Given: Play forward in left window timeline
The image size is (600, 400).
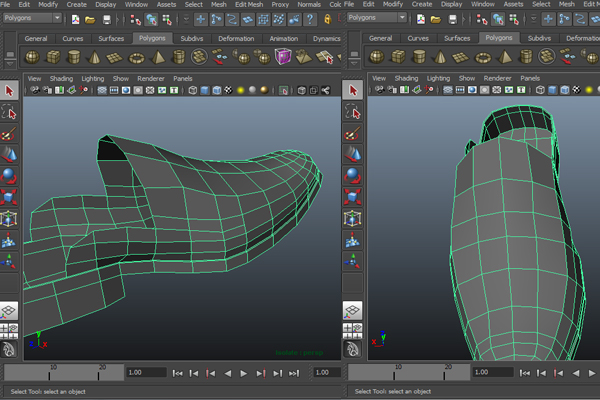Looking at the screenshot, I should [243, 373].
